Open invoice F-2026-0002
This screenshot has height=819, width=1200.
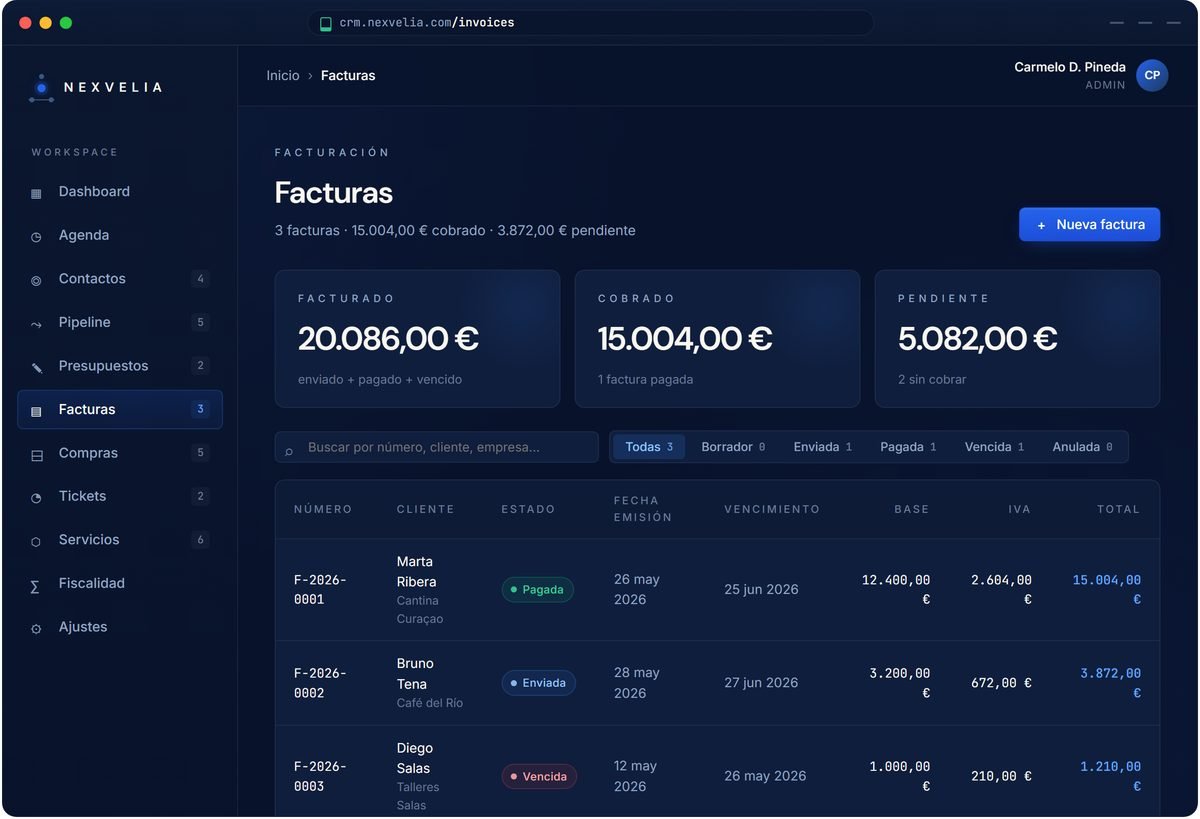coord(320,683)
